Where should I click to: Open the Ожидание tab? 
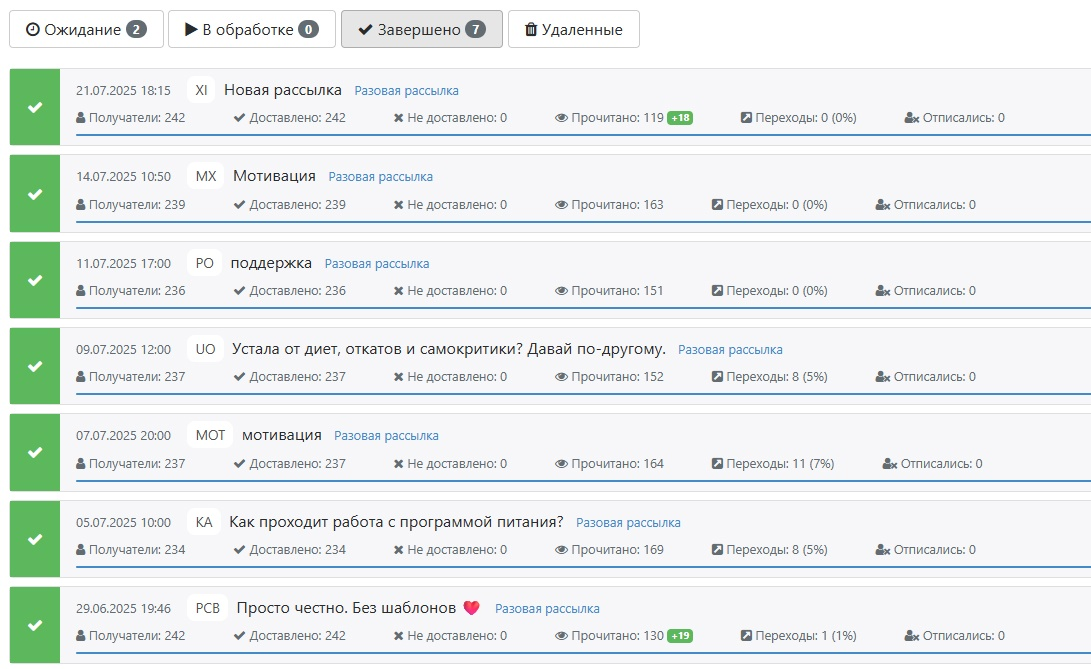[85, 30]
